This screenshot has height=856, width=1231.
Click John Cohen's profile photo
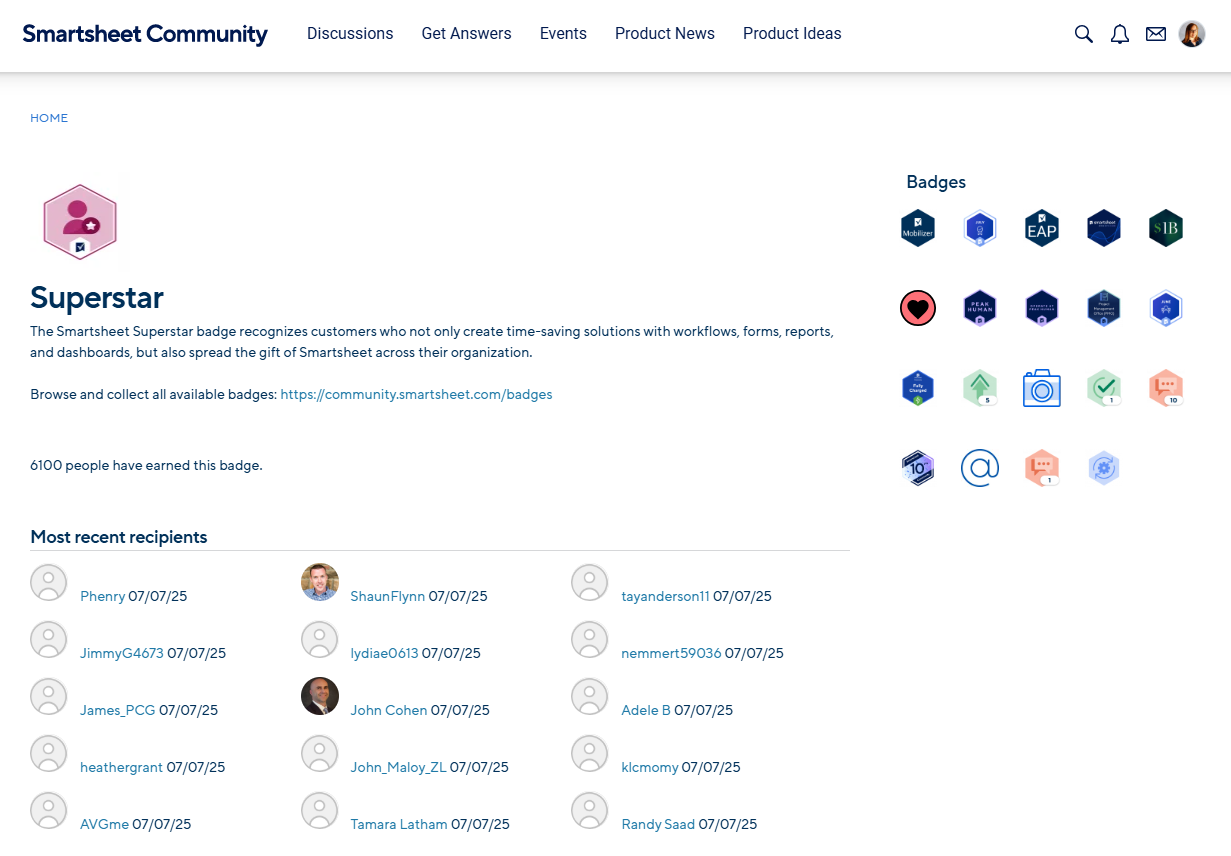[x=320, y=696]
